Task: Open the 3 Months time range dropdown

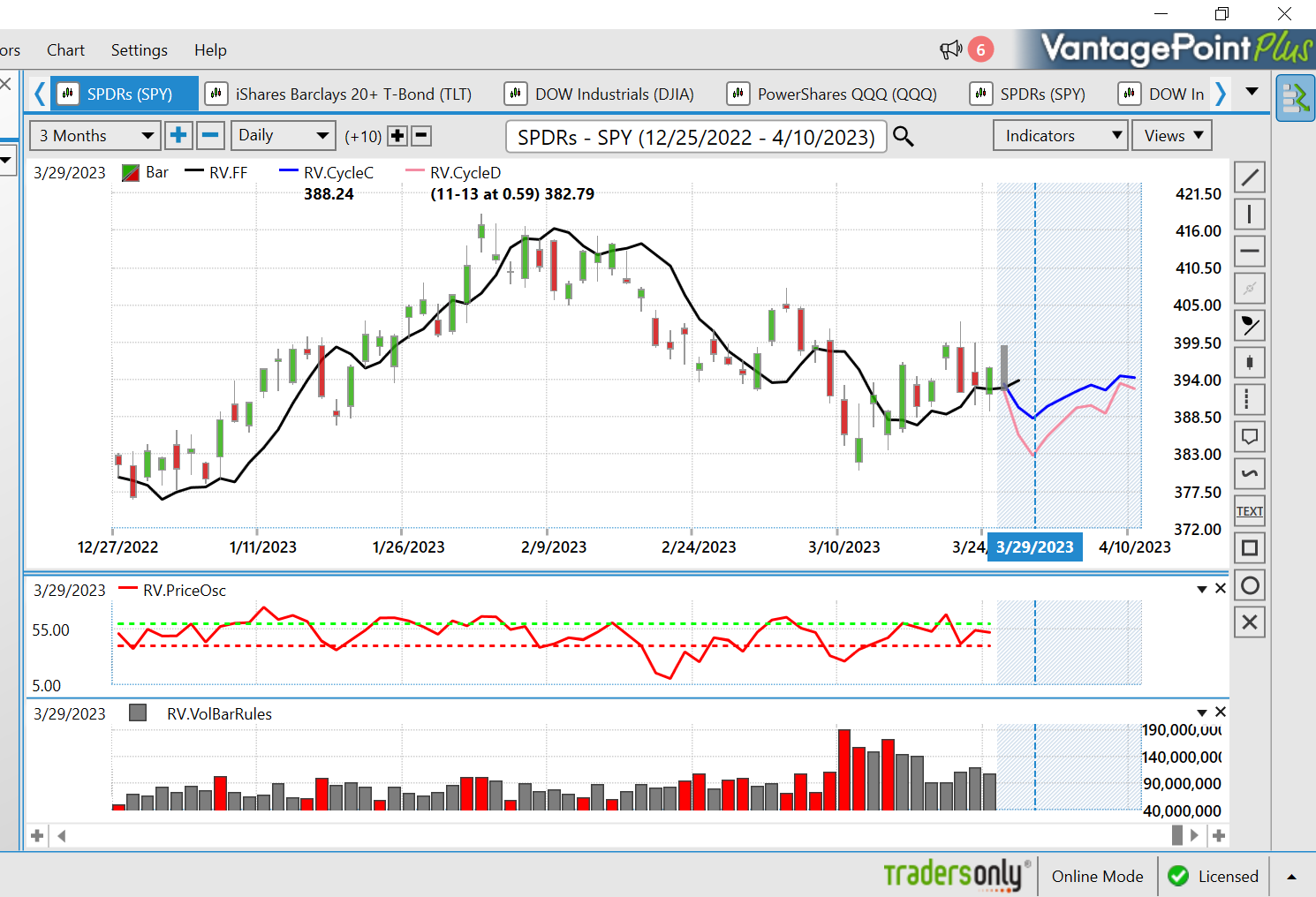Action: (x=95, y=136)
